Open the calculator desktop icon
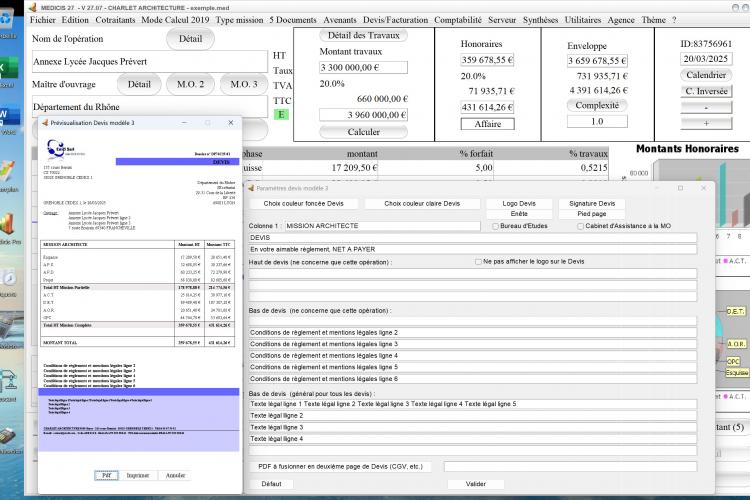This screenshot has height=500, width=750. coord(8,436)
